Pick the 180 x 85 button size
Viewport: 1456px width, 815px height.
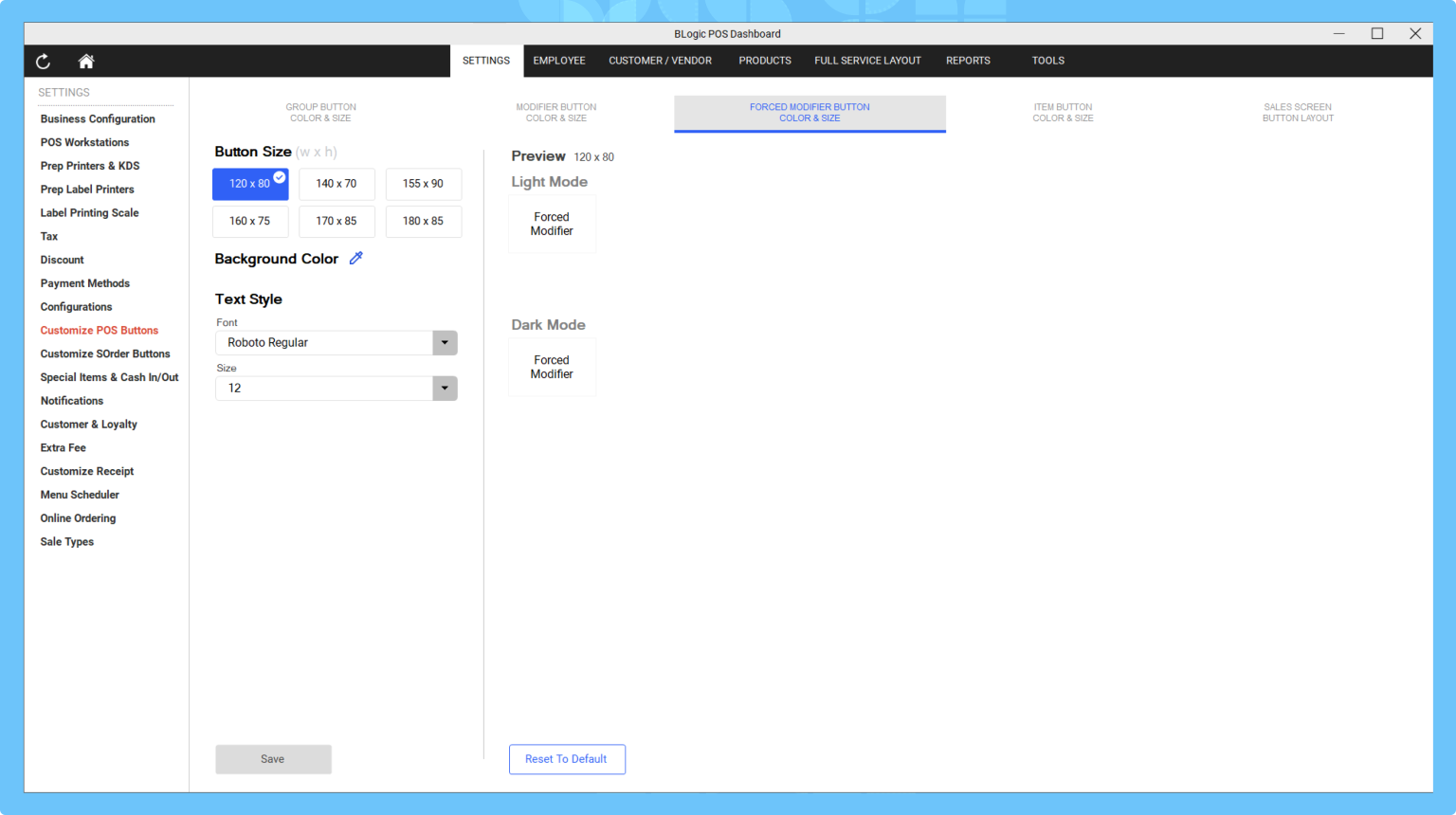pyautogui.click(x=423, y=221)
